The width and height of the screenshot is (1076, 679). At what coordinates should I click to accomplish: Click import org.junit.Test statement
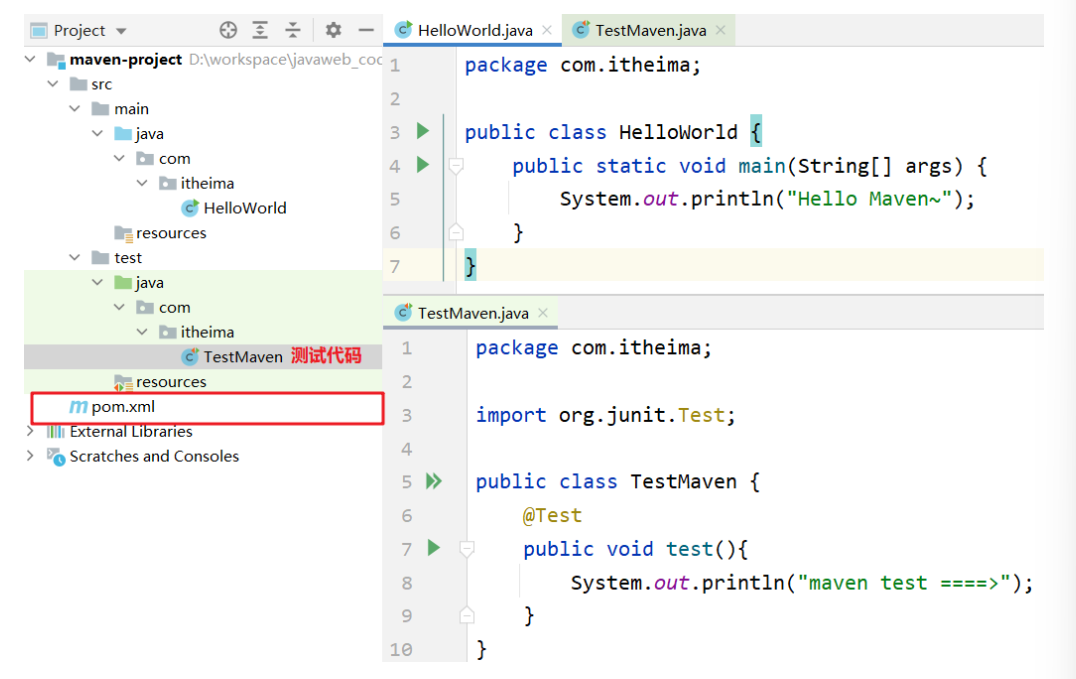pos(605,415)
